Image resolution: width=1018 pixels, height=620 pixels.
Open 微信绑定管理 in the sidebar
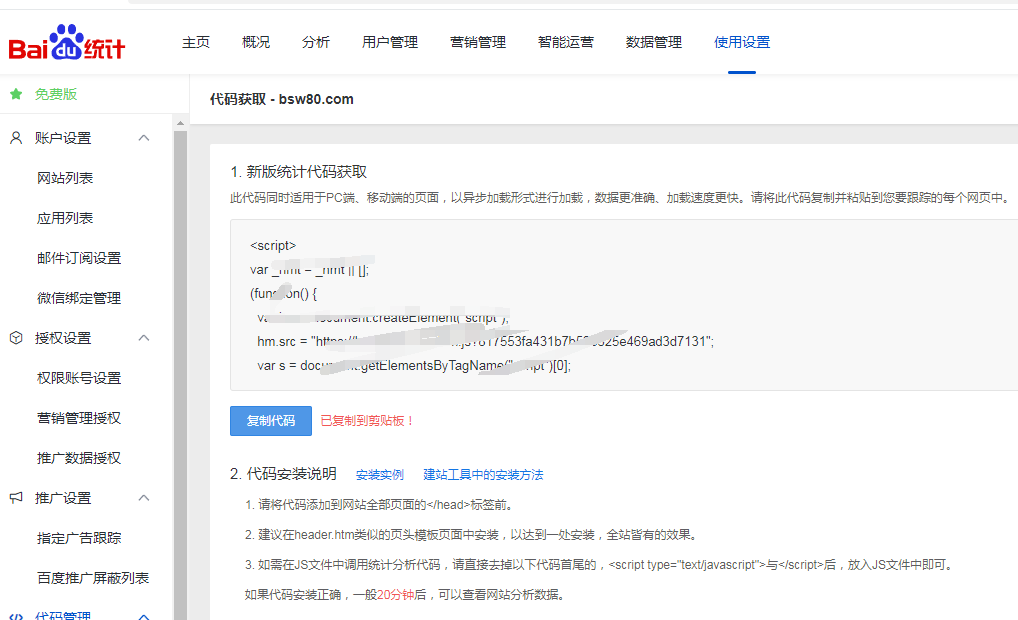pos(79,298)
